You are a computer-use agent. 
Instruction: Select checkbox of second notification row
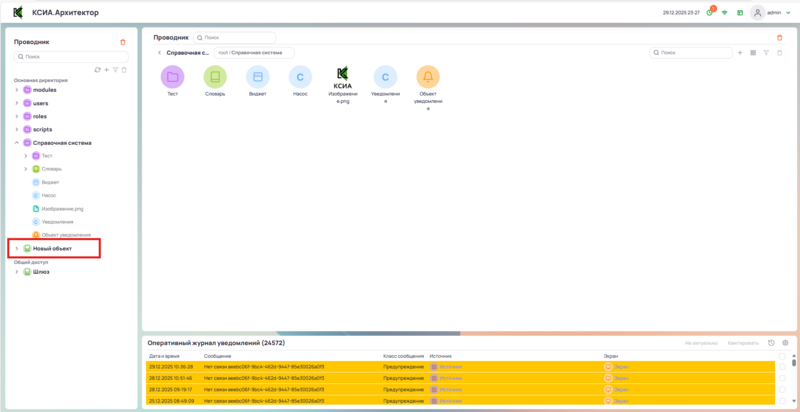pyautogui.click(x=781, y=379)
